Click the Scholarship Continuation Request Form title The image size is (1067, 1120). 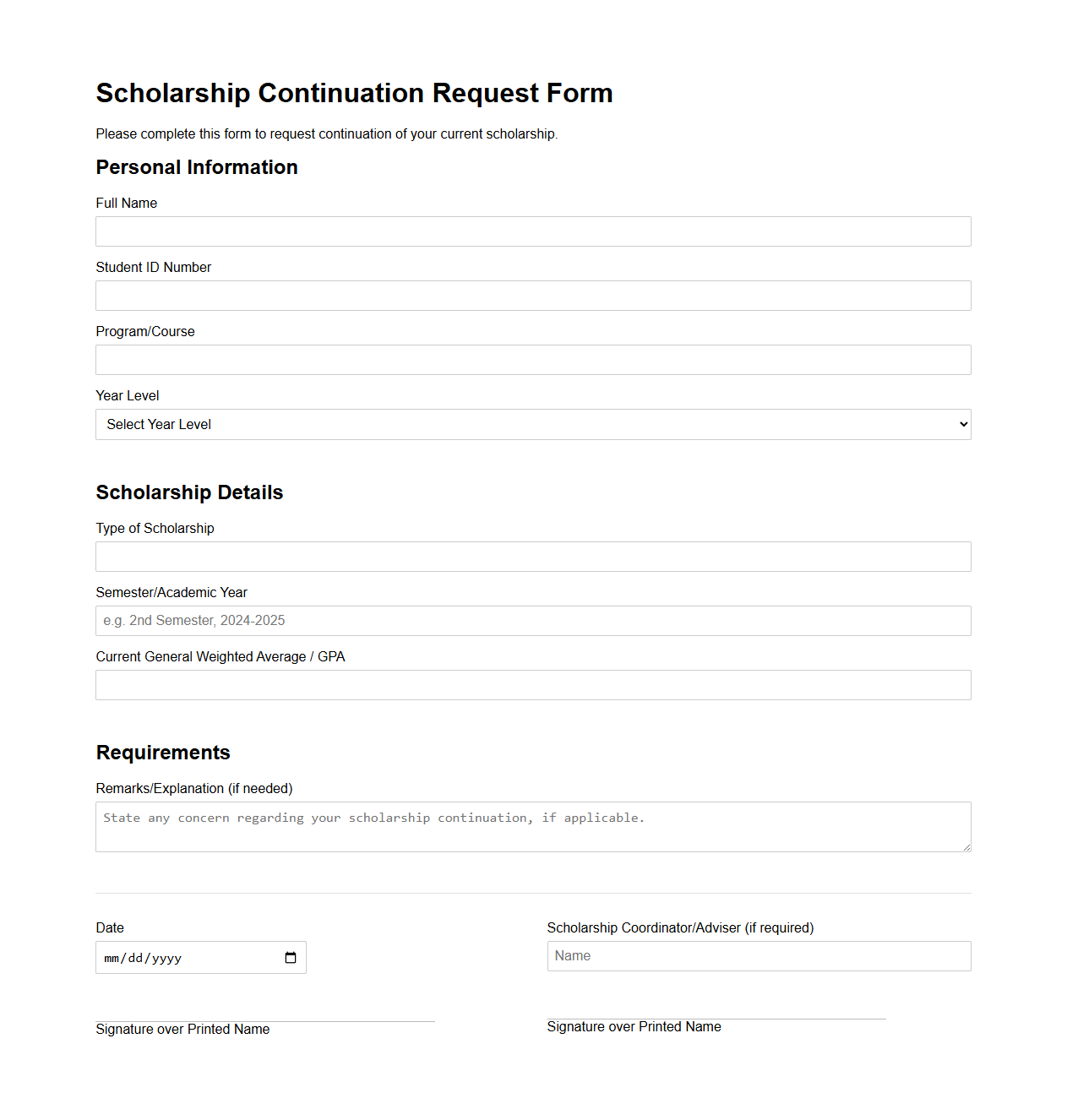354,93
